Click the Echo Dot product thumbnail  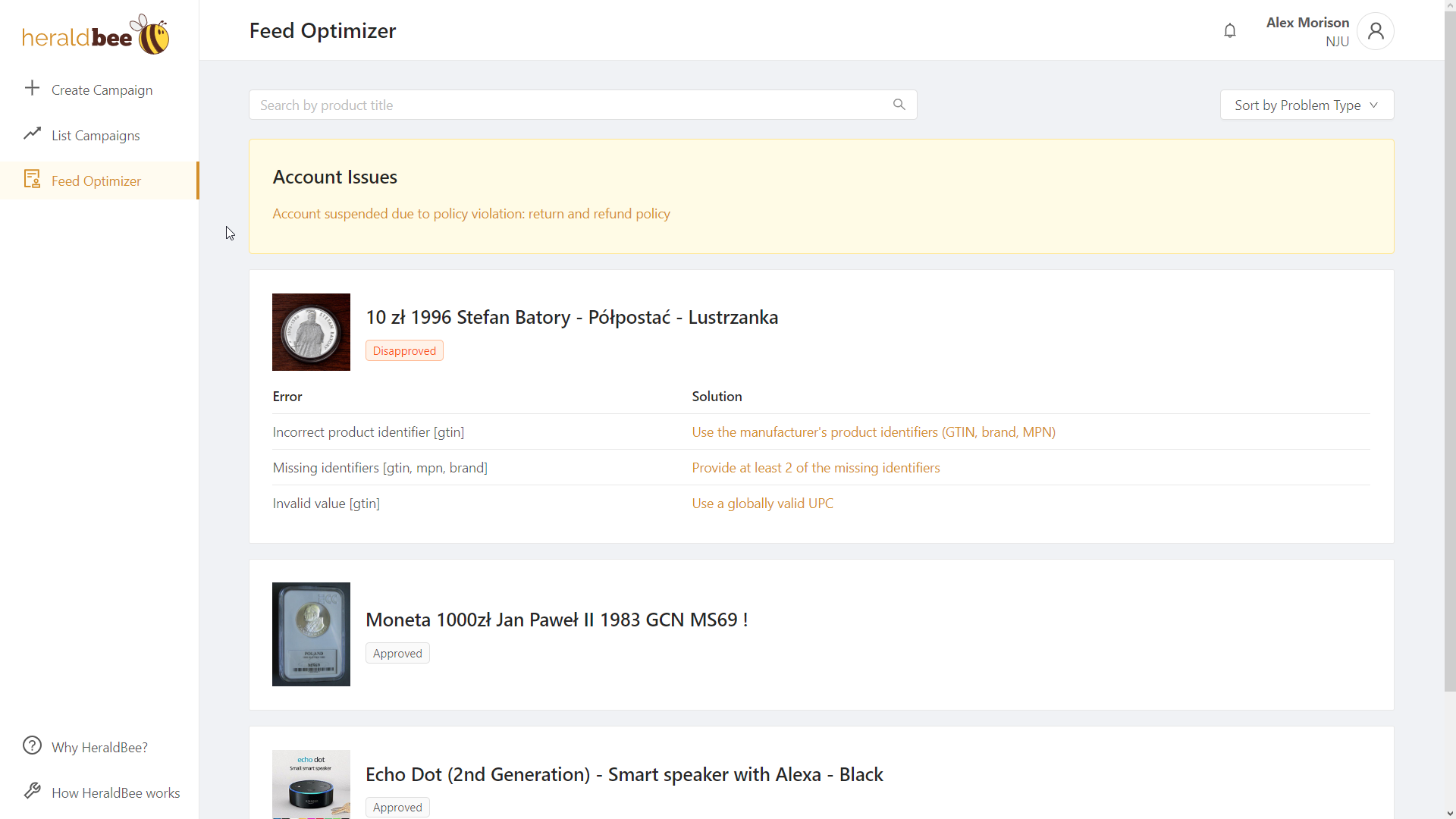click(311, 784)
